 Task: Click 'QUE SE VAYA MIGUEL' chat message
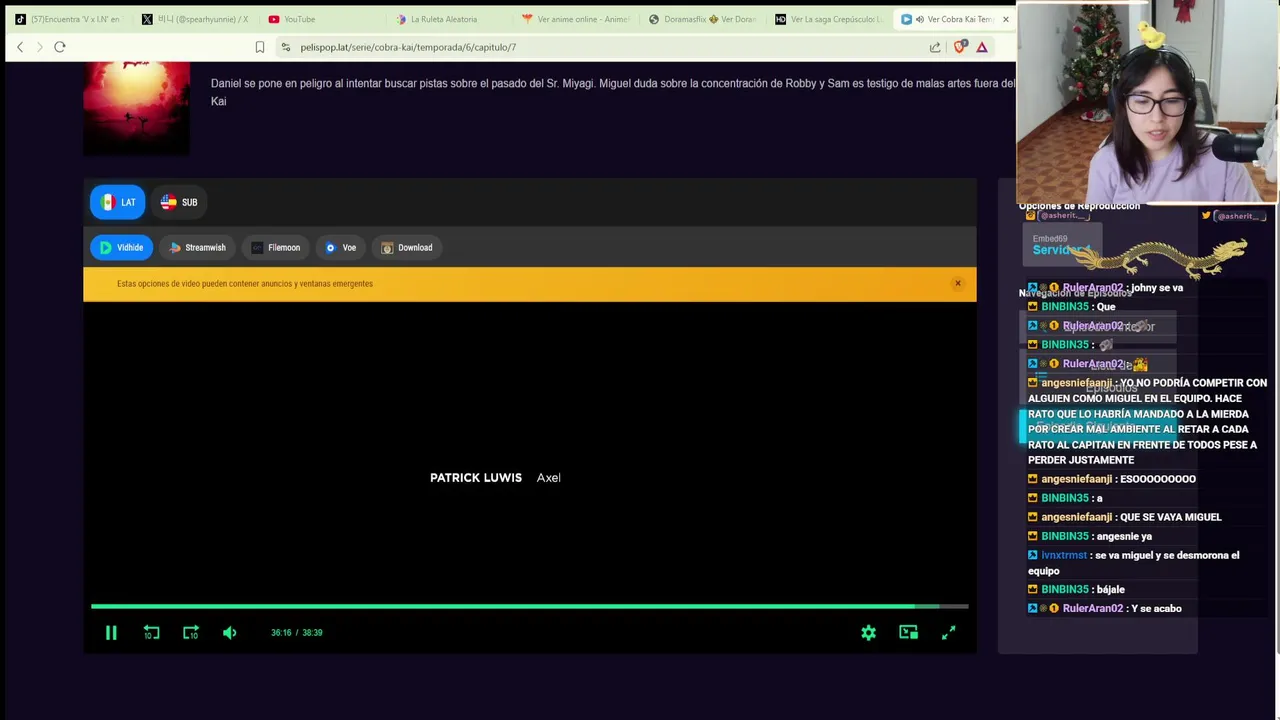1171,517
